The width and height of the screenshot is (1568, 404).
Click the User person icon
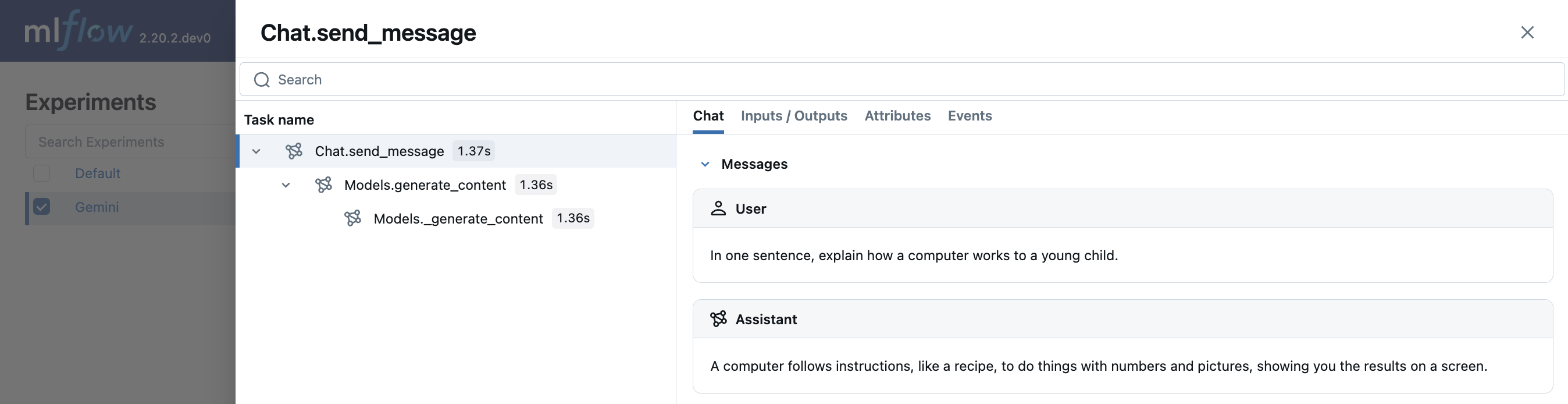click(x=718, y=208)
